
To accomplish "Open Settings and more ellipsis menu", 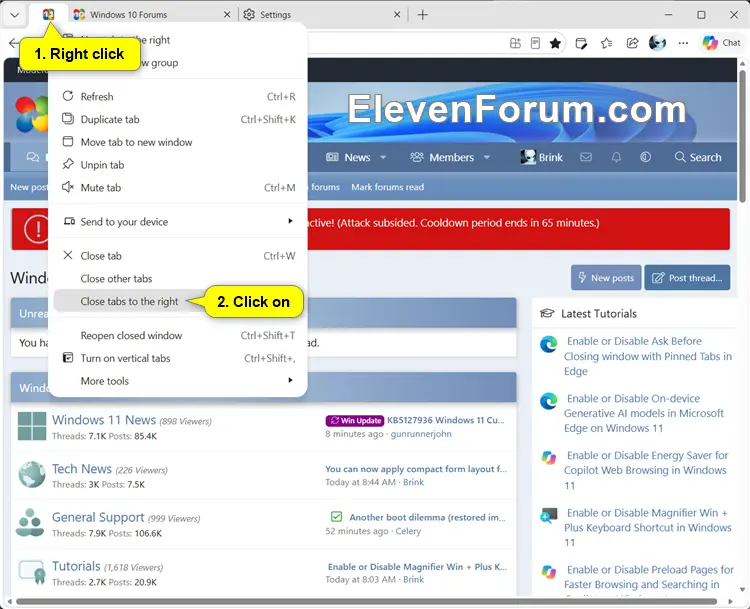I will (x=683, y=43).
